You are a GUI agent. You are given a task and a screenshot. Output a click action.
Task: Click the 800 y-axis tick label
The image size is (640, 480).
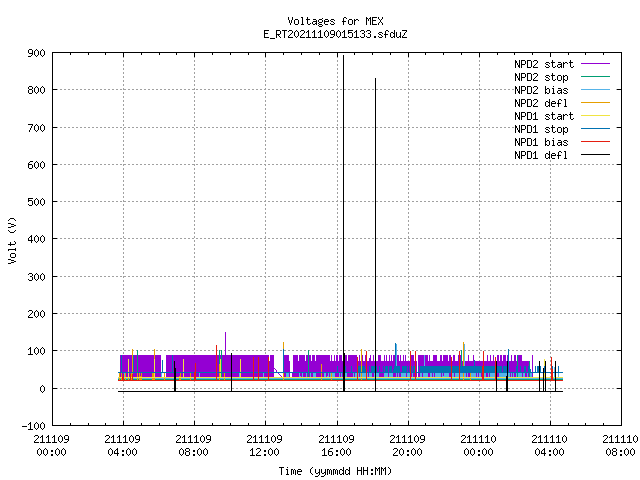36,90
